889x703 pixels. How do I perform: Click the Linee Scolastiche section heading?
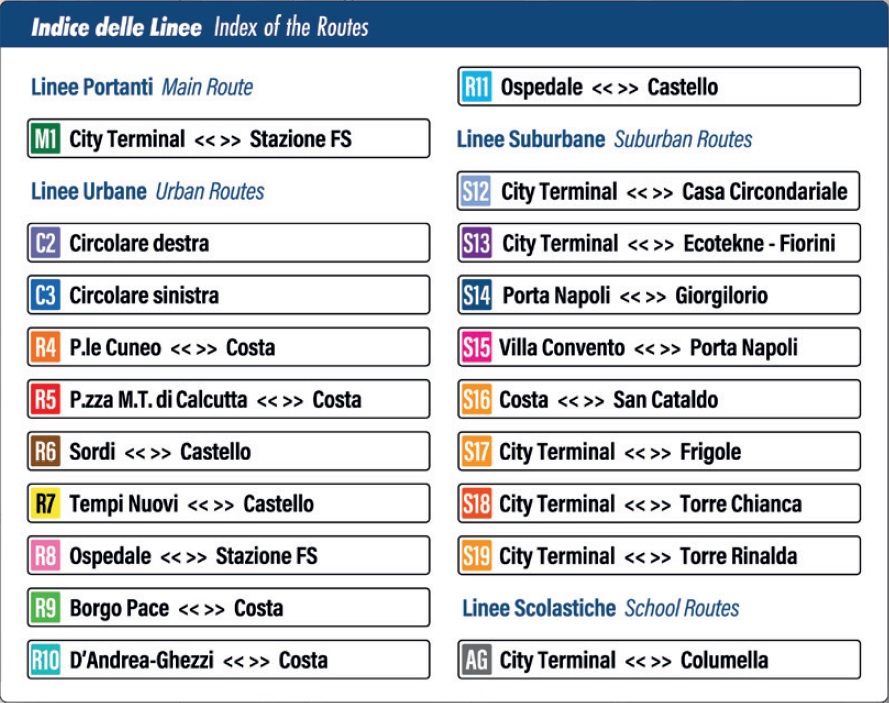click(x=600, y=608)
